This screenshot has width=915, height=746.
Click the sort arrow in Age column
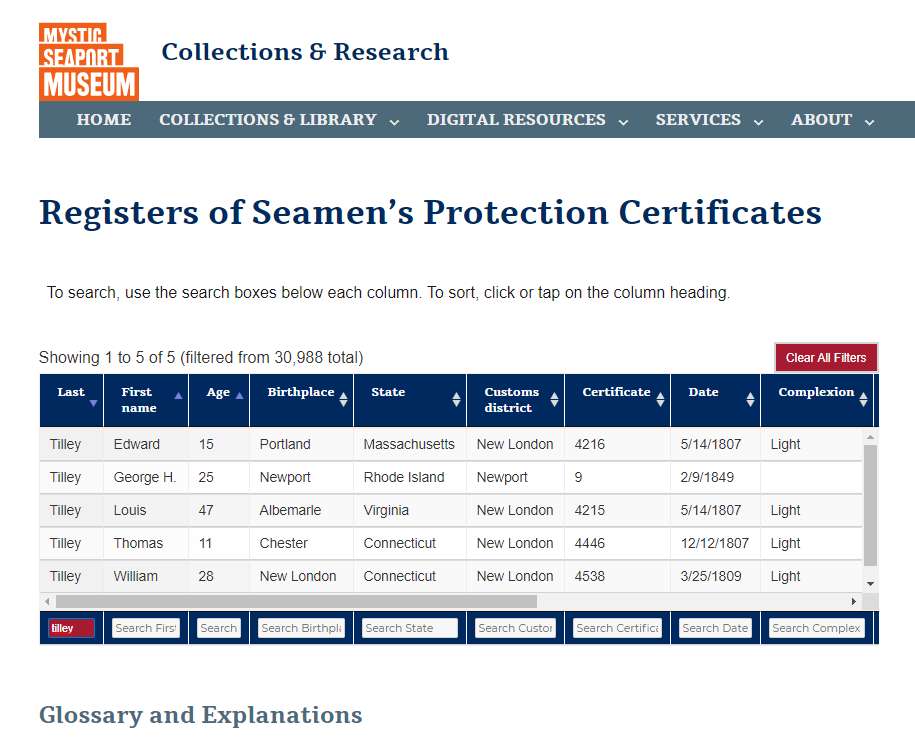[239, 396]
